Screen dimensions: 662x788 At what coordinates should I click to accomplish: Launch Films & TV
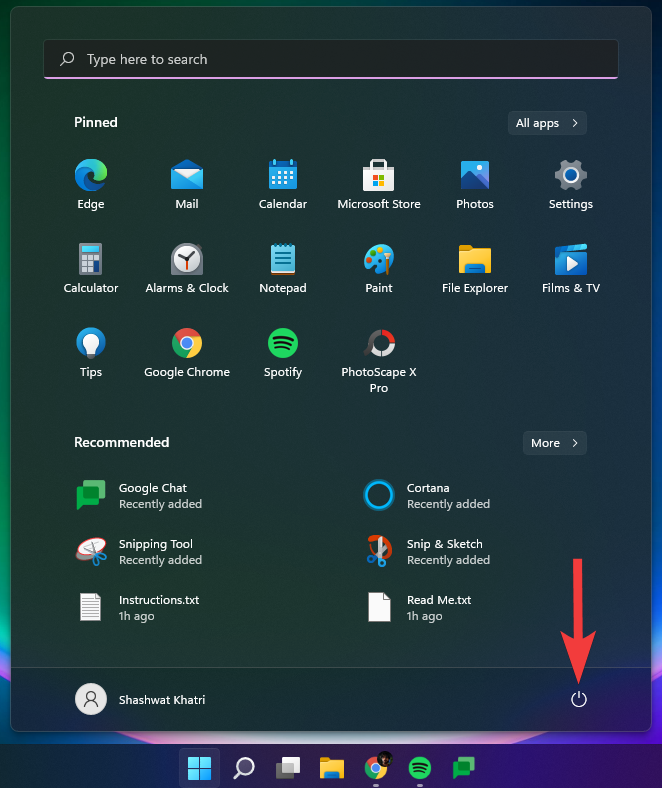[x=571, y=268]
